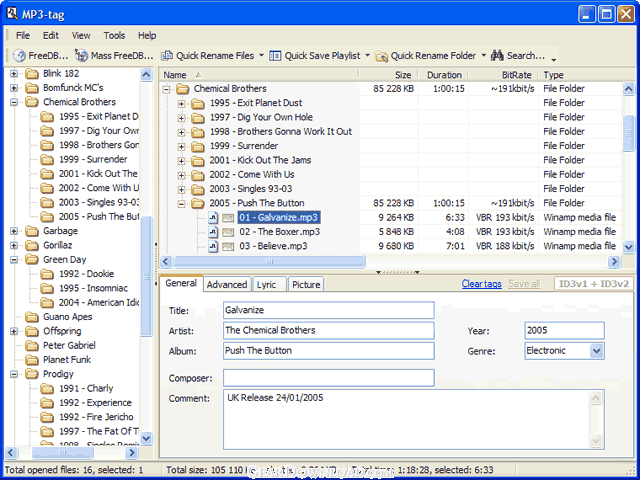Click the 1999 - Surrender folder icon in file list

(x=198, y=146)
